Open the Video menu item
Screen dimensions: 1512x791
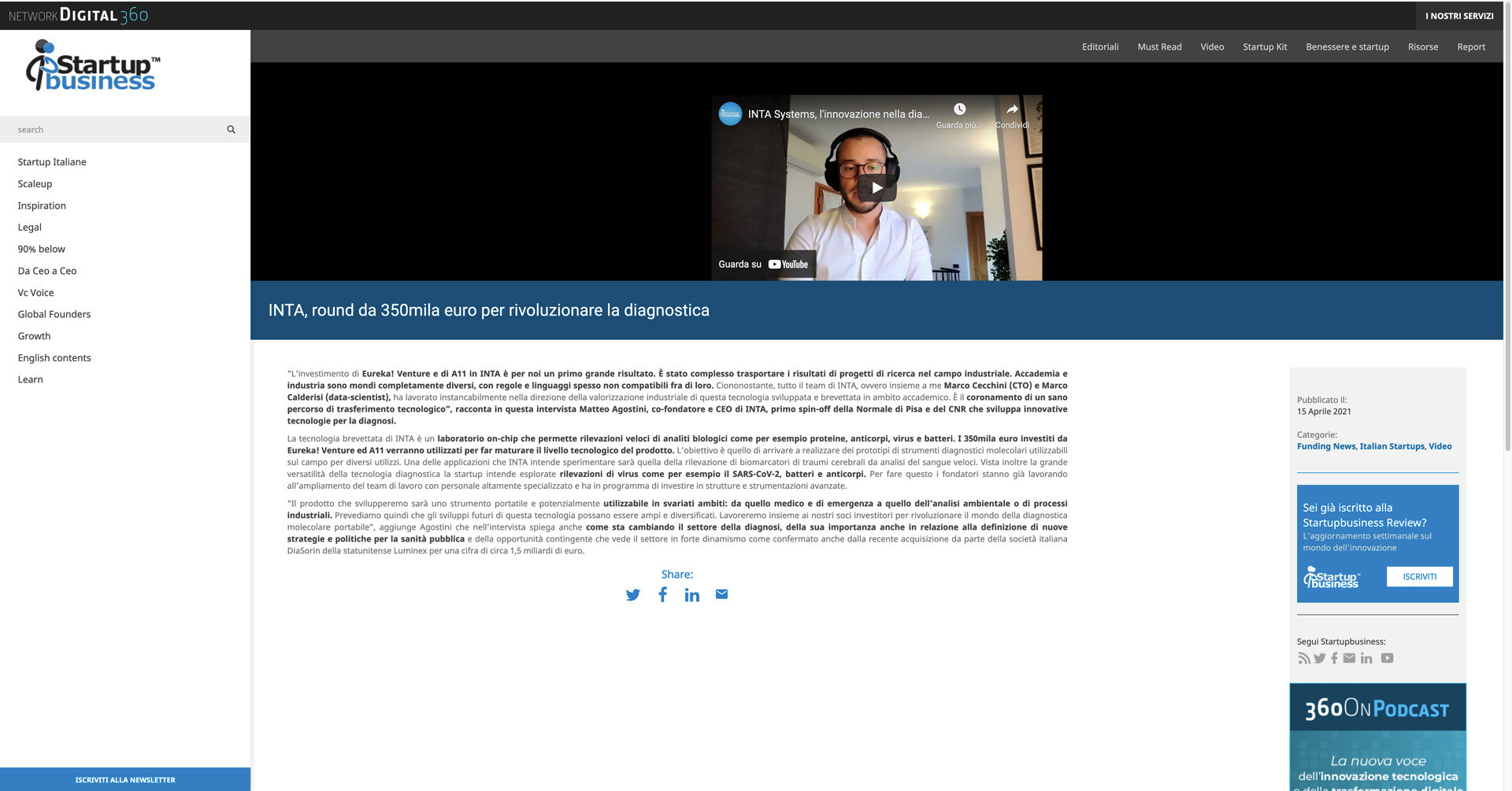1212,46
